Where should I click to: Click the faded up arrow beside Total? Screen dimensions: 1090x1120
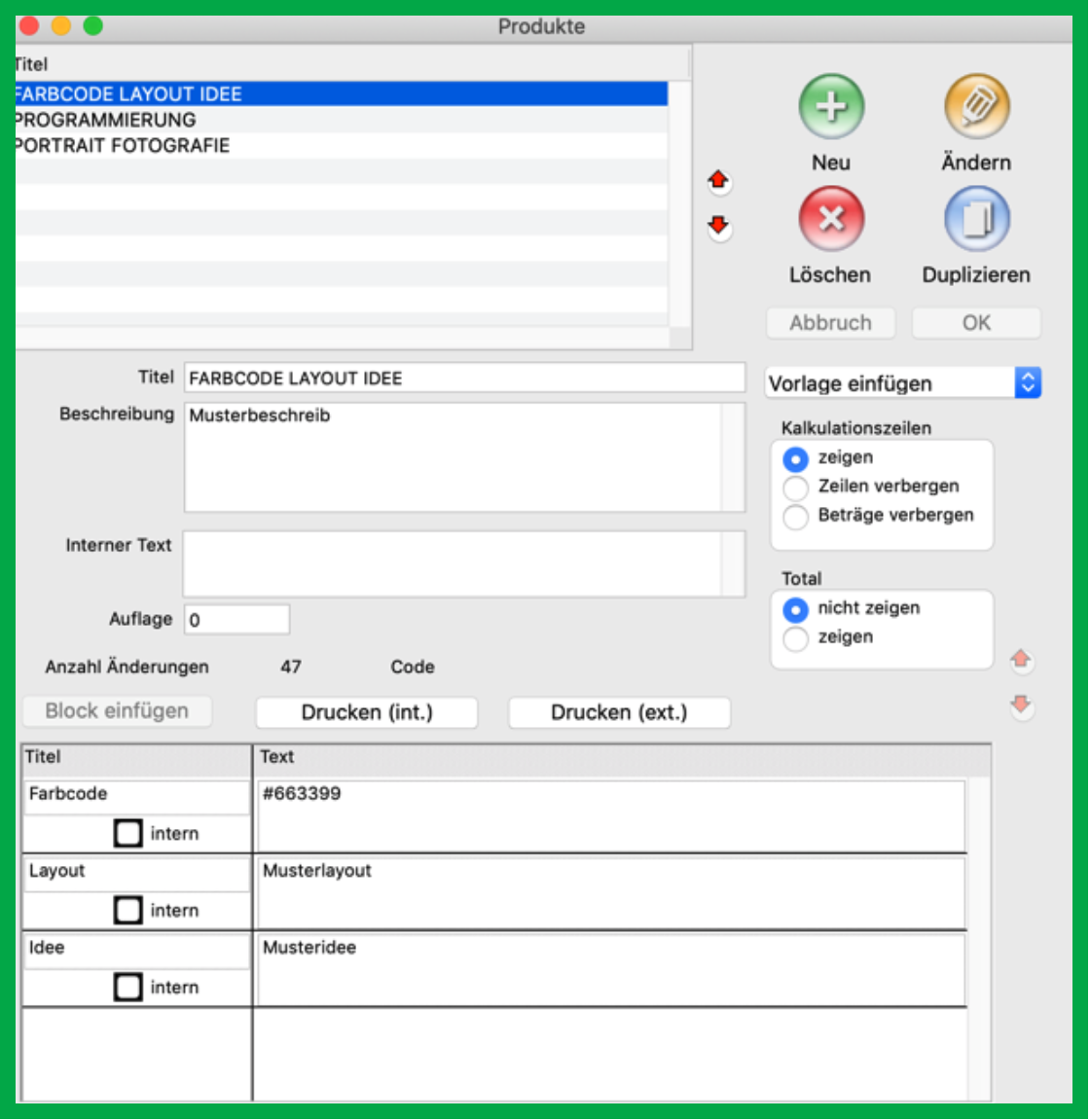(1021, 660)
